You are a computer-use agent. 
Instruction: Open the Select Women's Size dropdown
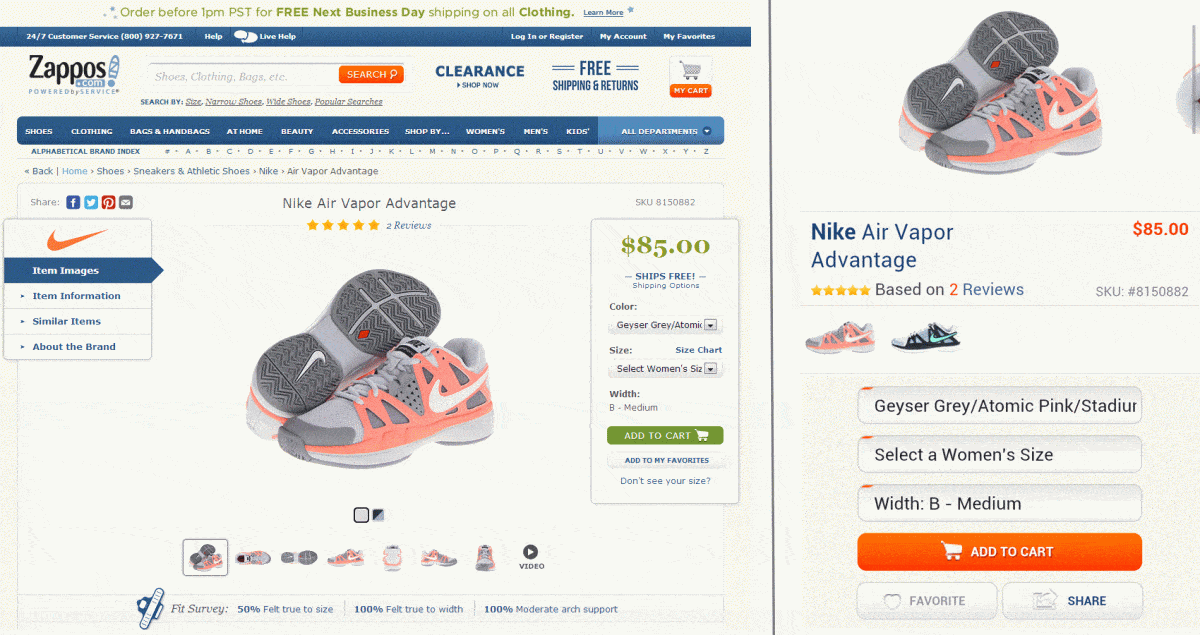[x=664, y=368]
